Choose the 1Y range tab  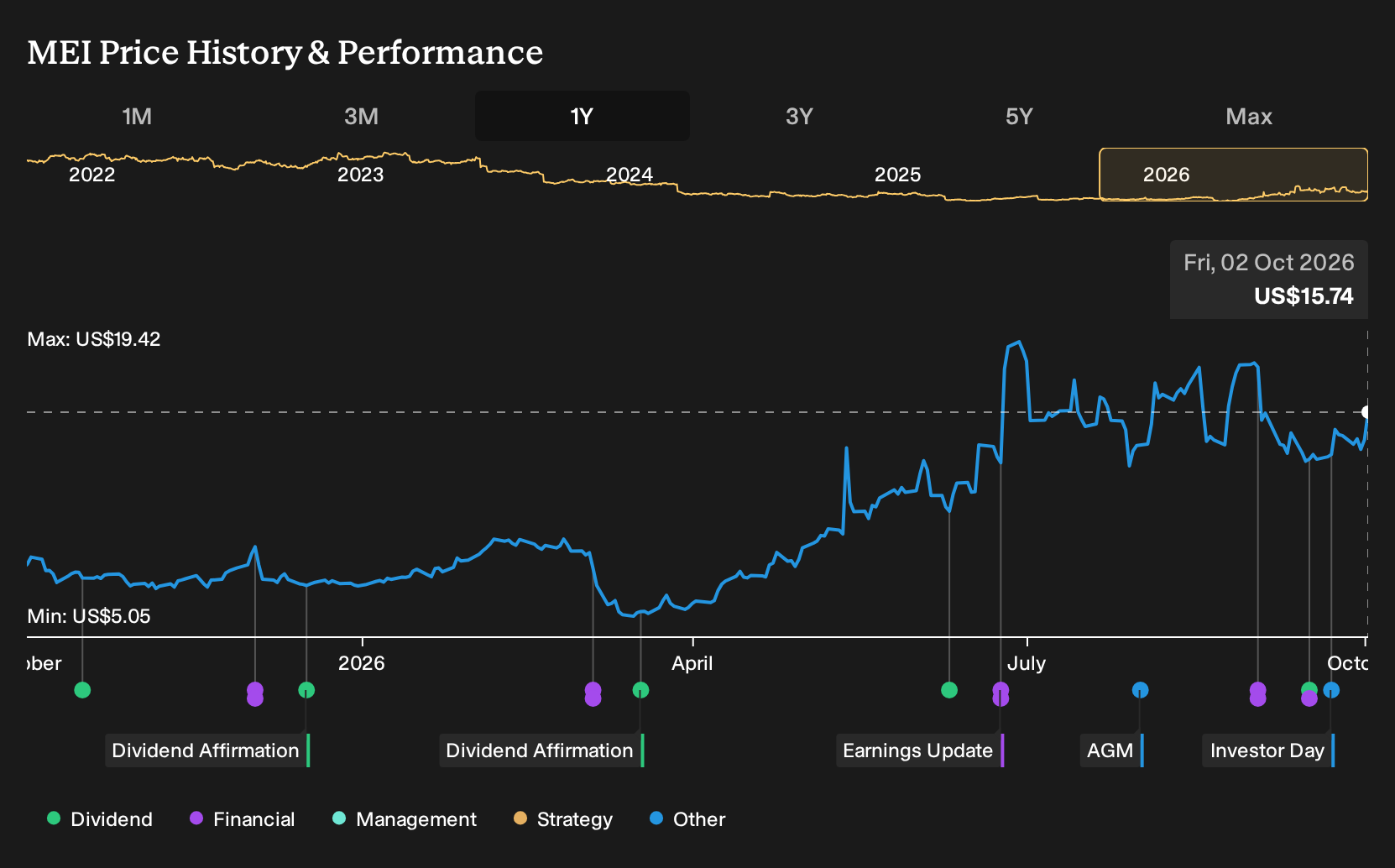[583, 116]
